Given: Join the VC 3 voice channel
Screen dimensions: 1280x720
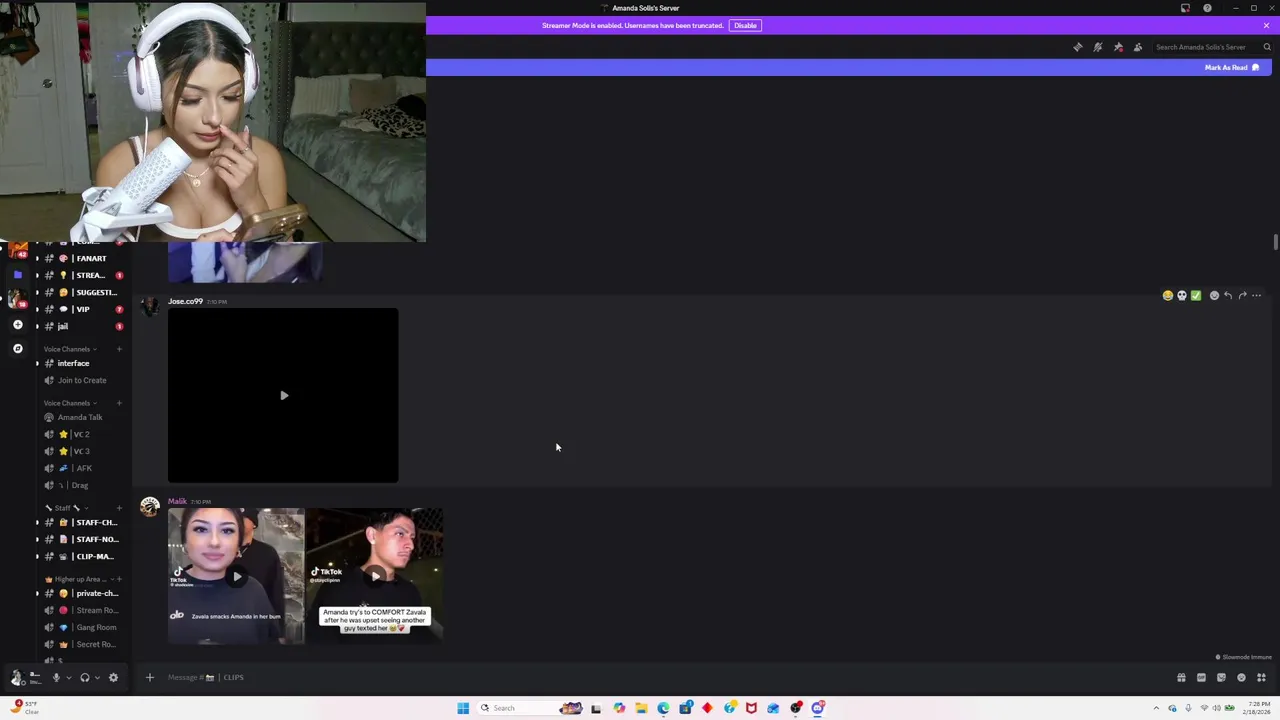Looking at the screenshot, I should coord(80,451).
